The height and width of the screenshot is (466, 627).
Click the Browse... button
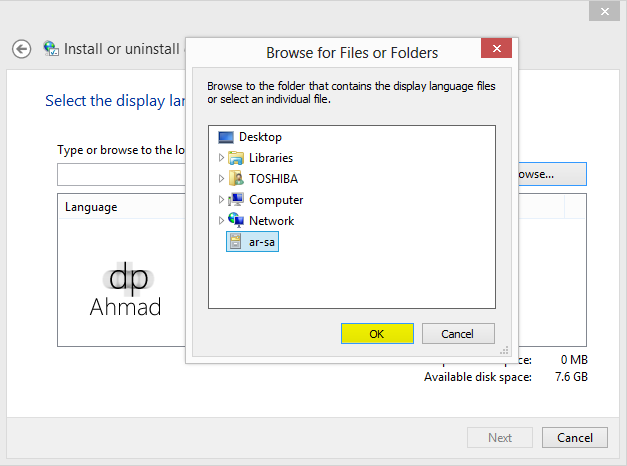(550, 174)
